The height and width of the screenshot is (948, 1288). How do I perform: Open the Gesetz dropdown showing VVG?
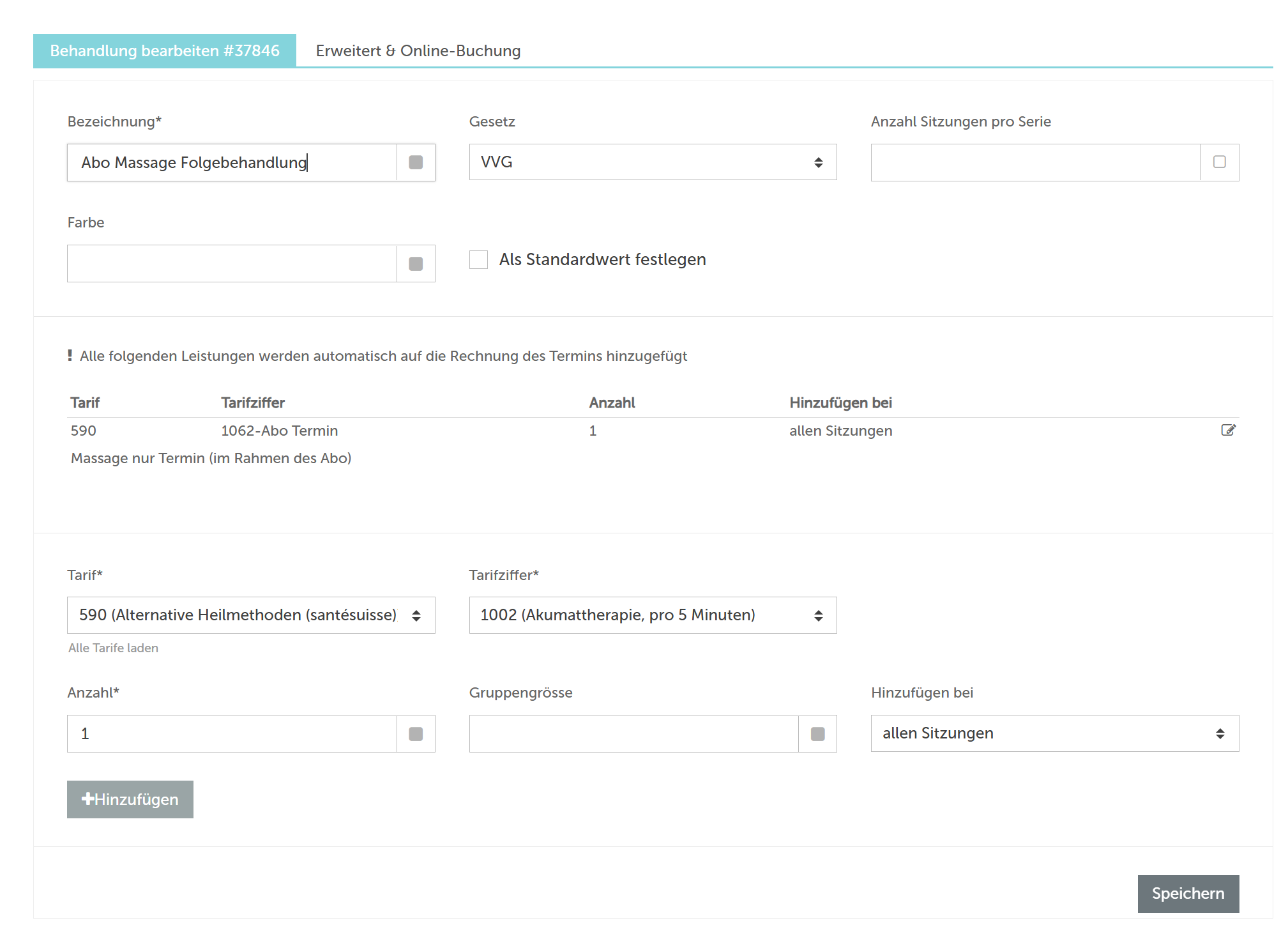tap(652, 162)
